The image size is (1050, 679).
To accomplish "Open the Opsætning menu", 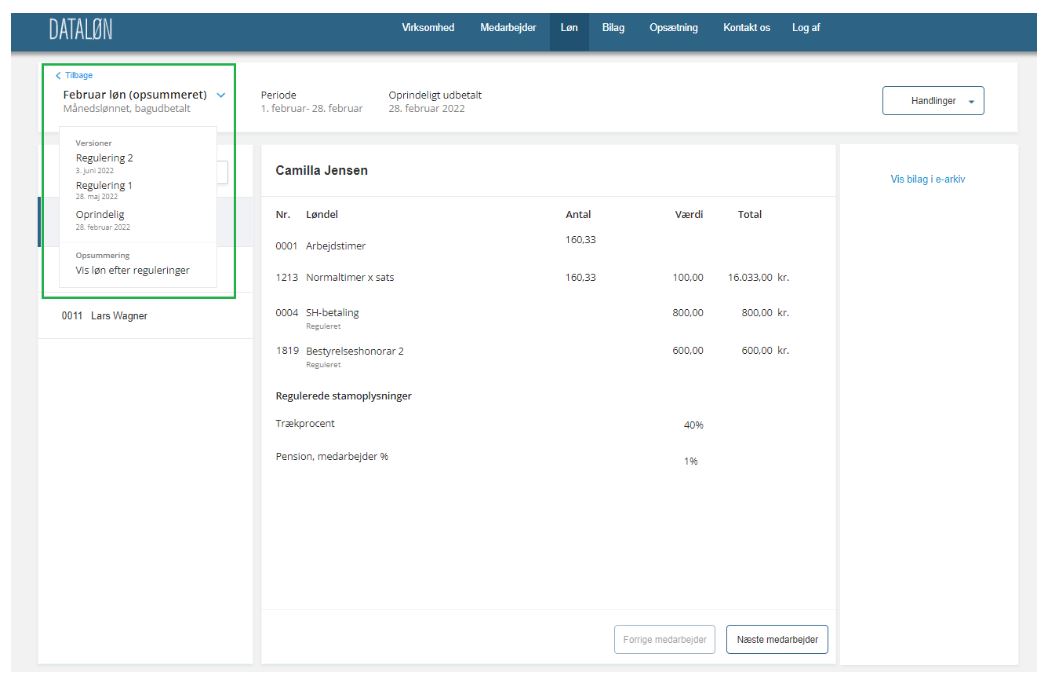I will pyautogui.click(x=673, y=28).
